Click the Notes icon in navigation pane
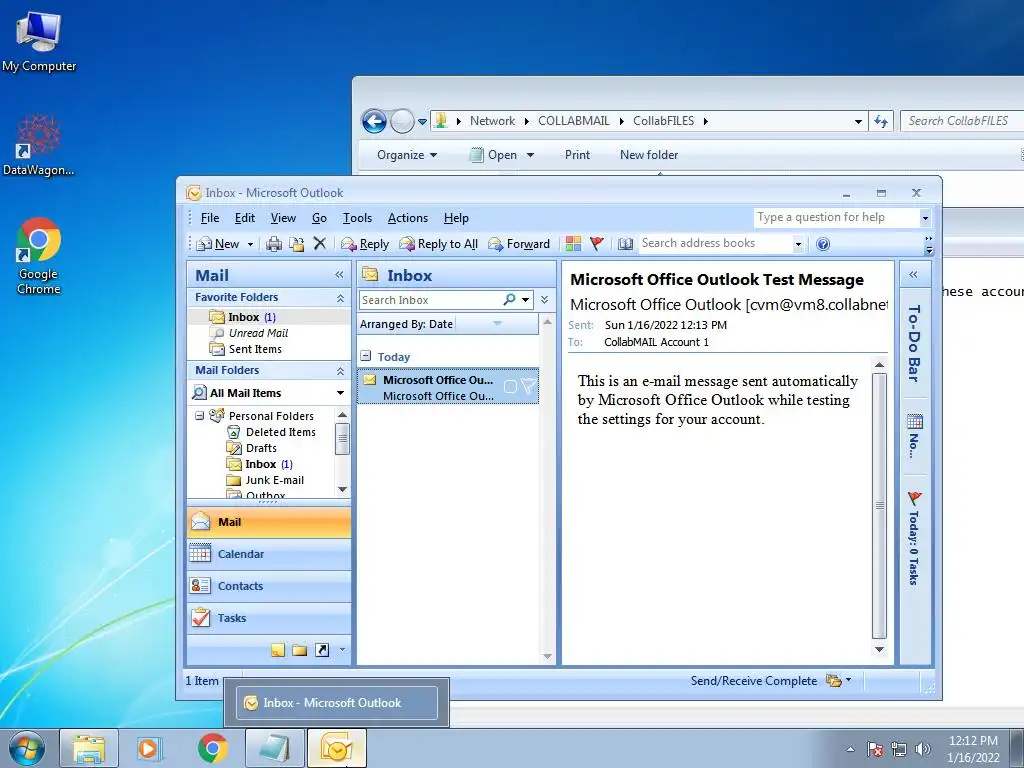This screenshot has width=1024, height=768. click(x=278, y=650)
